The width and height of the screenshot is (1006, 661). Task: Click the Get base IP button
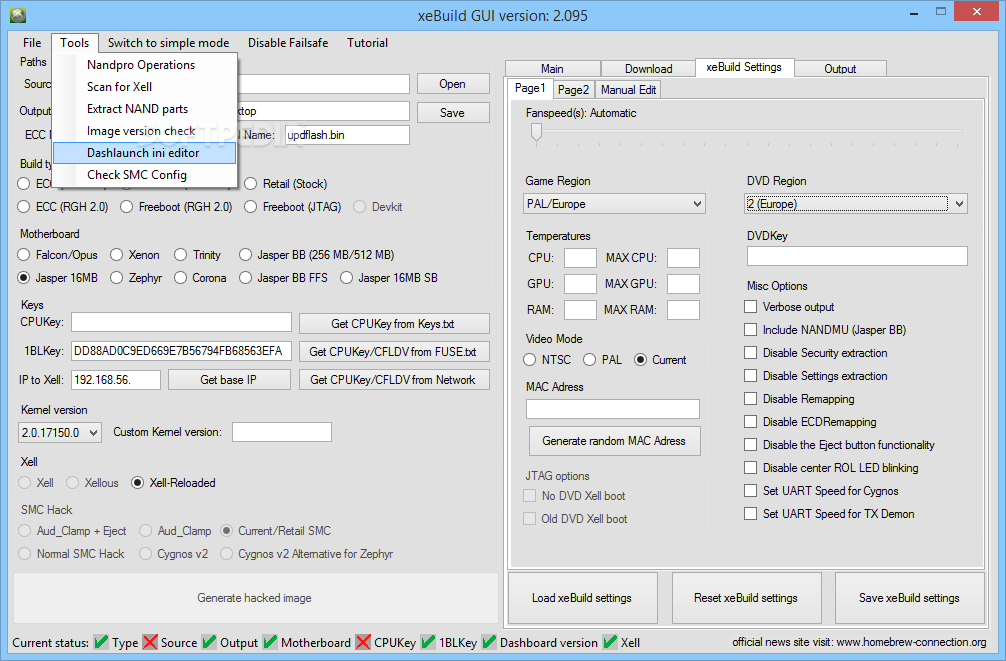229,380
